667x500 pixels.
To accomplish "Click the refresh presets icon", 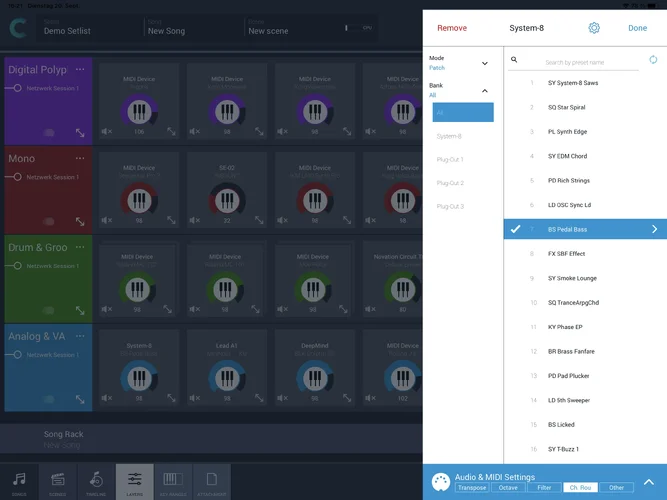I will pos(653,60).
